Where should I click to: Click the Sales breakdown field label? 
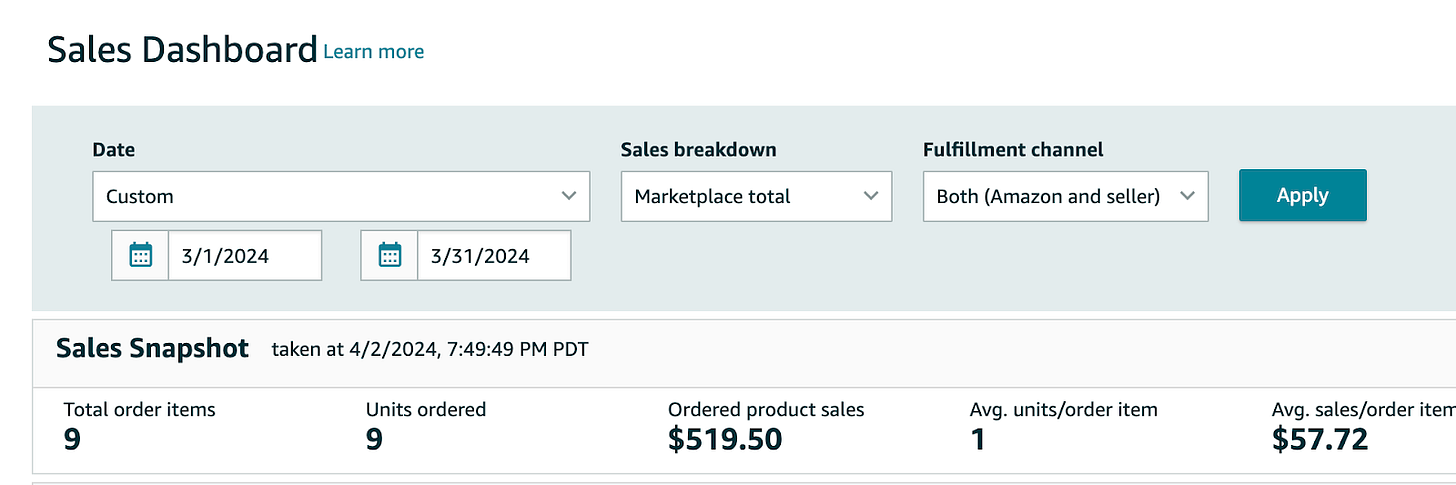click(699, 150)
